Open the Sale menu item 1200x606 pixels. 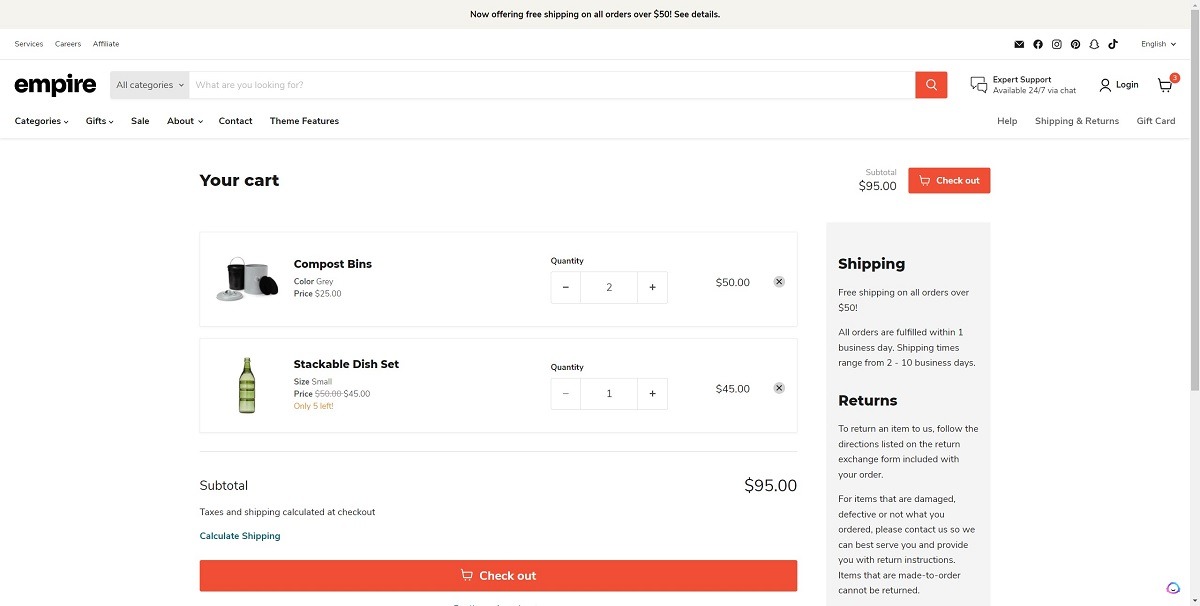(x=140, y=120)
